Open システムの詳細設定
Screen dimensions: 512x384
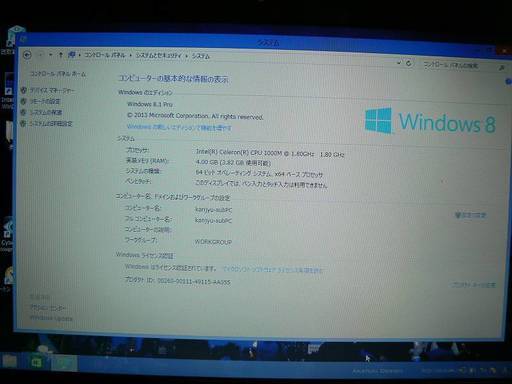[x=51, y=124]
